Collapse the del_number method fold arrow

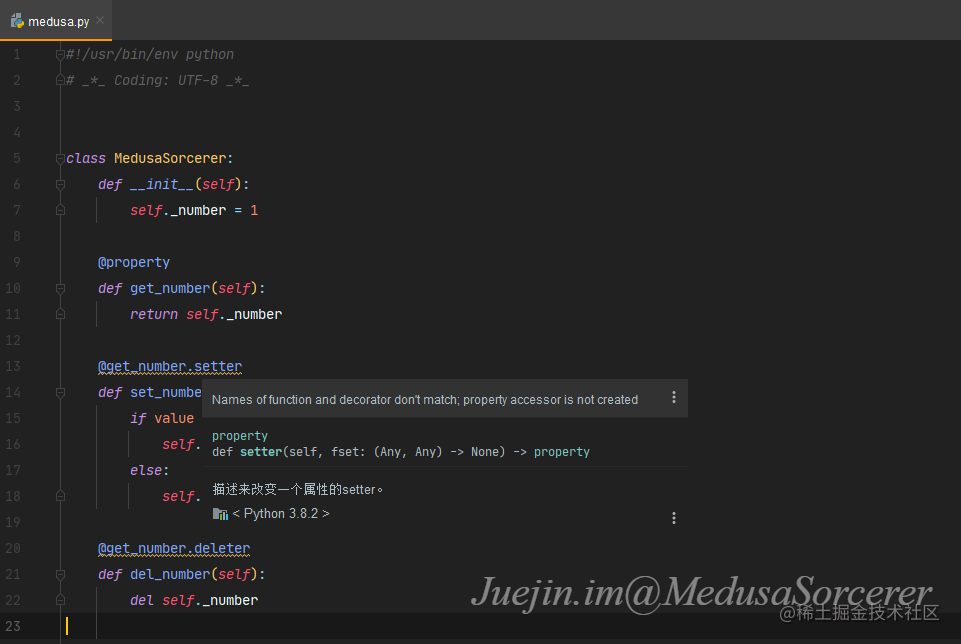click(59, 573)
